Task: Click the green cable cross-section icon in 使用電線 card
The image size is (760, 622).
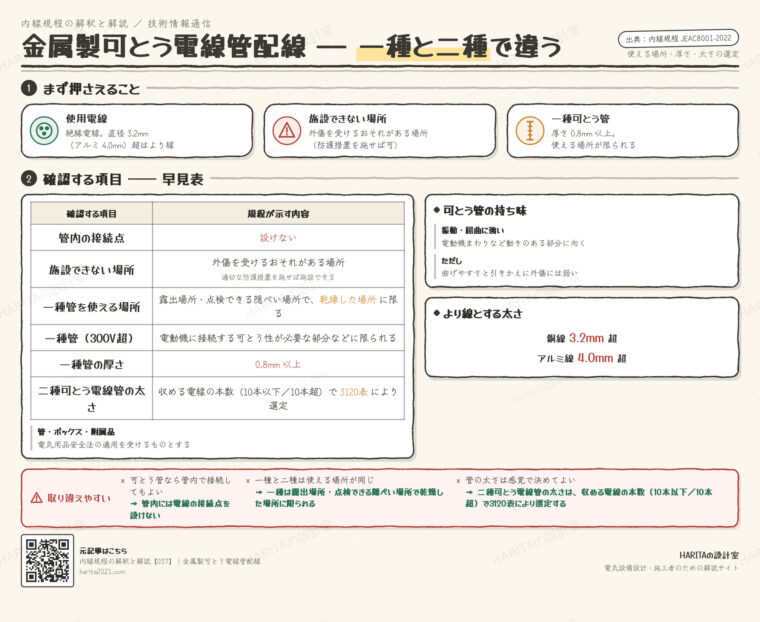Action: 44,130
